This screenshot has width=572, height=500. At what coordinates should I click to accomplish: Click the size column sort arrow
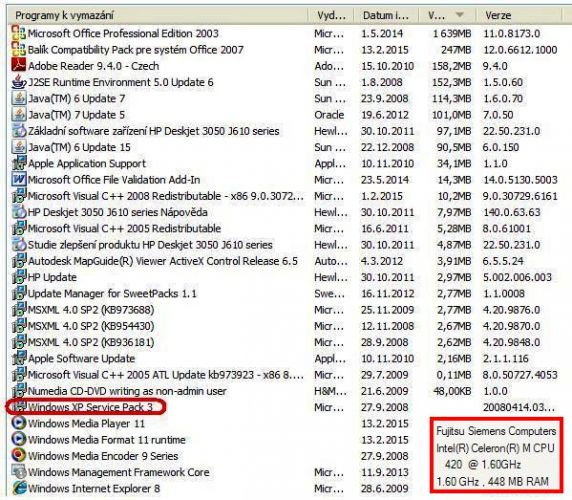click(460, 15)
